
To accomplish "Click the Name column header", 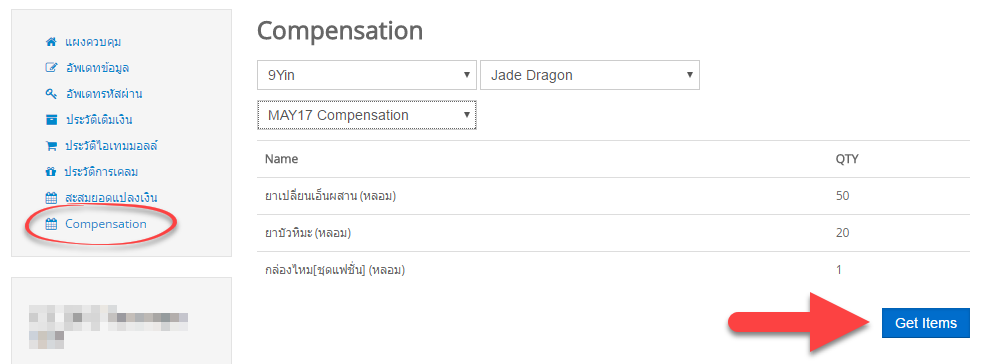I will 281,159.
